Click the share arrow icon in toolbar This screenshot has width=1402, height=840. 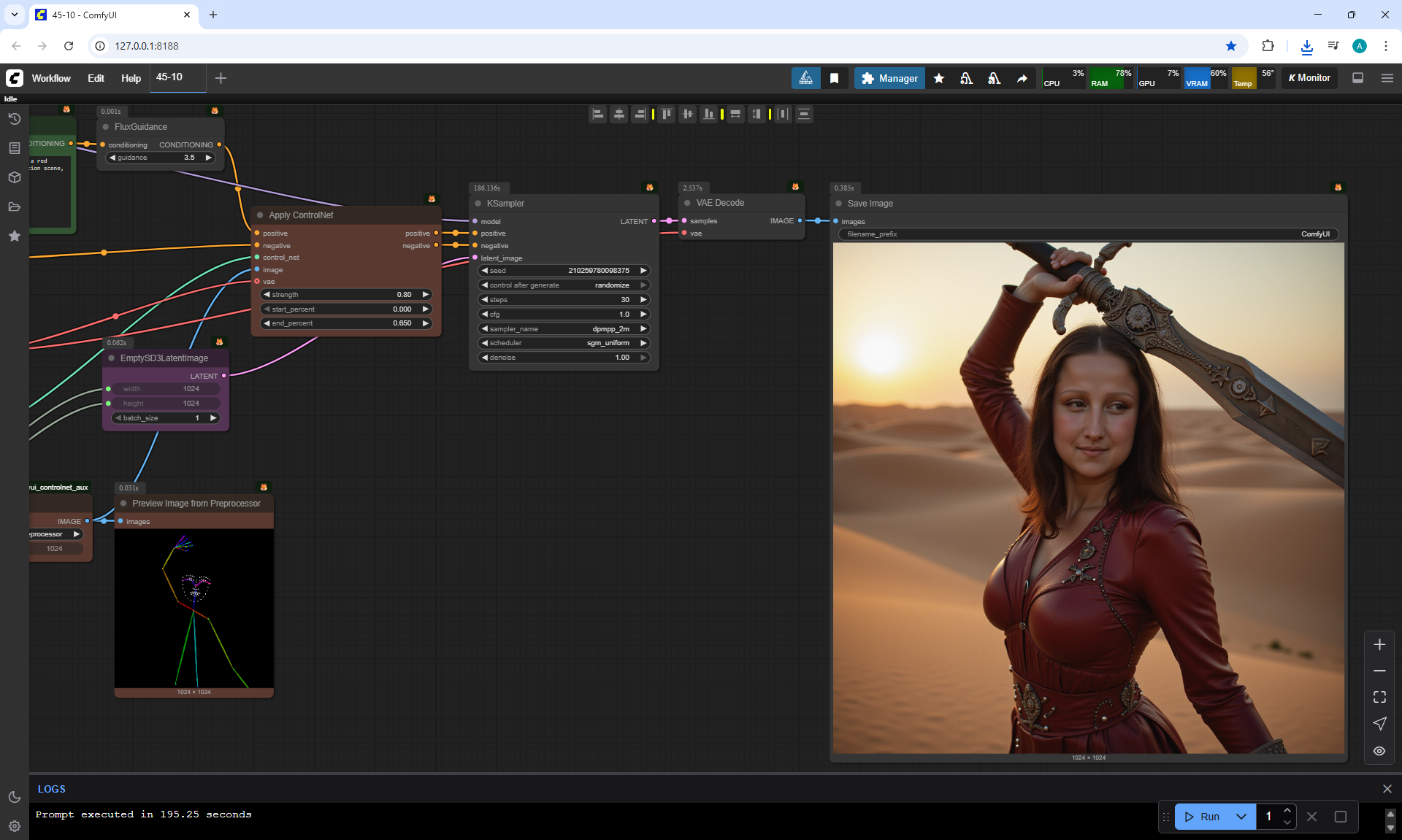click(x=1022, y=78)
